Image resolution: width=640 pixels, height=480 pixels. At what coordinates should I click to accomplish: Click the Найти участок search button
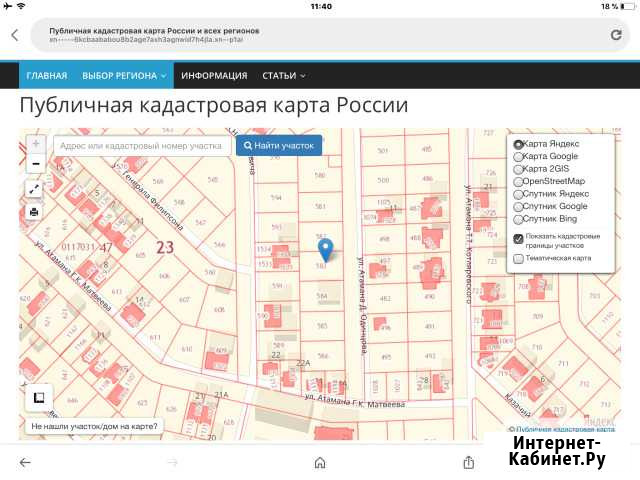click(279, 145)
